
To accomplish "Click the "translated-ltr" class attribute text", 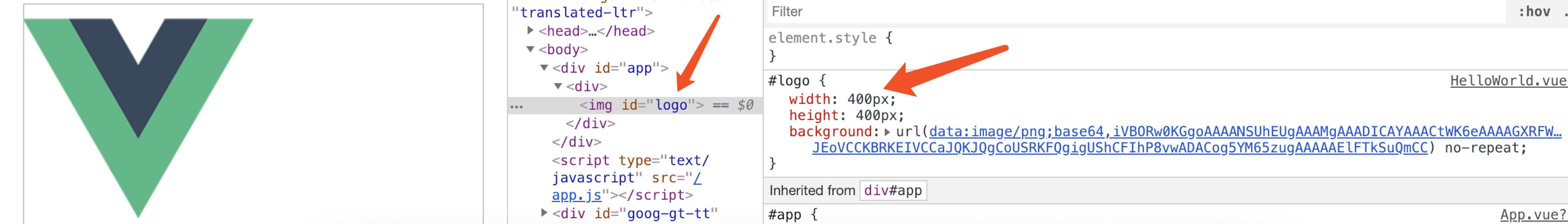I will 582,12.
